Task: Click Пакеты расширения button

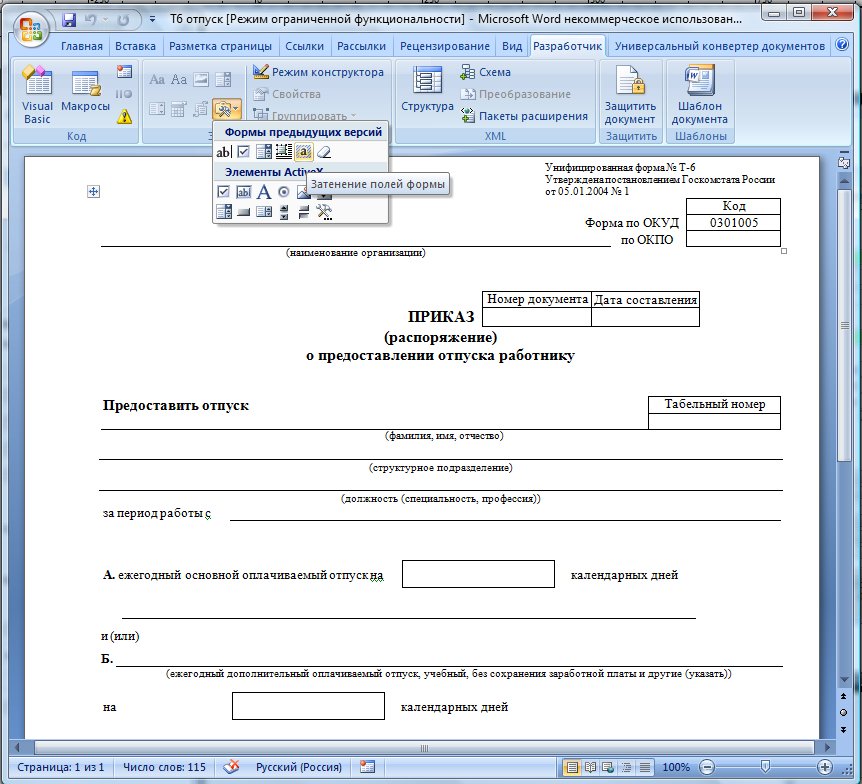Action: point(524,116)
